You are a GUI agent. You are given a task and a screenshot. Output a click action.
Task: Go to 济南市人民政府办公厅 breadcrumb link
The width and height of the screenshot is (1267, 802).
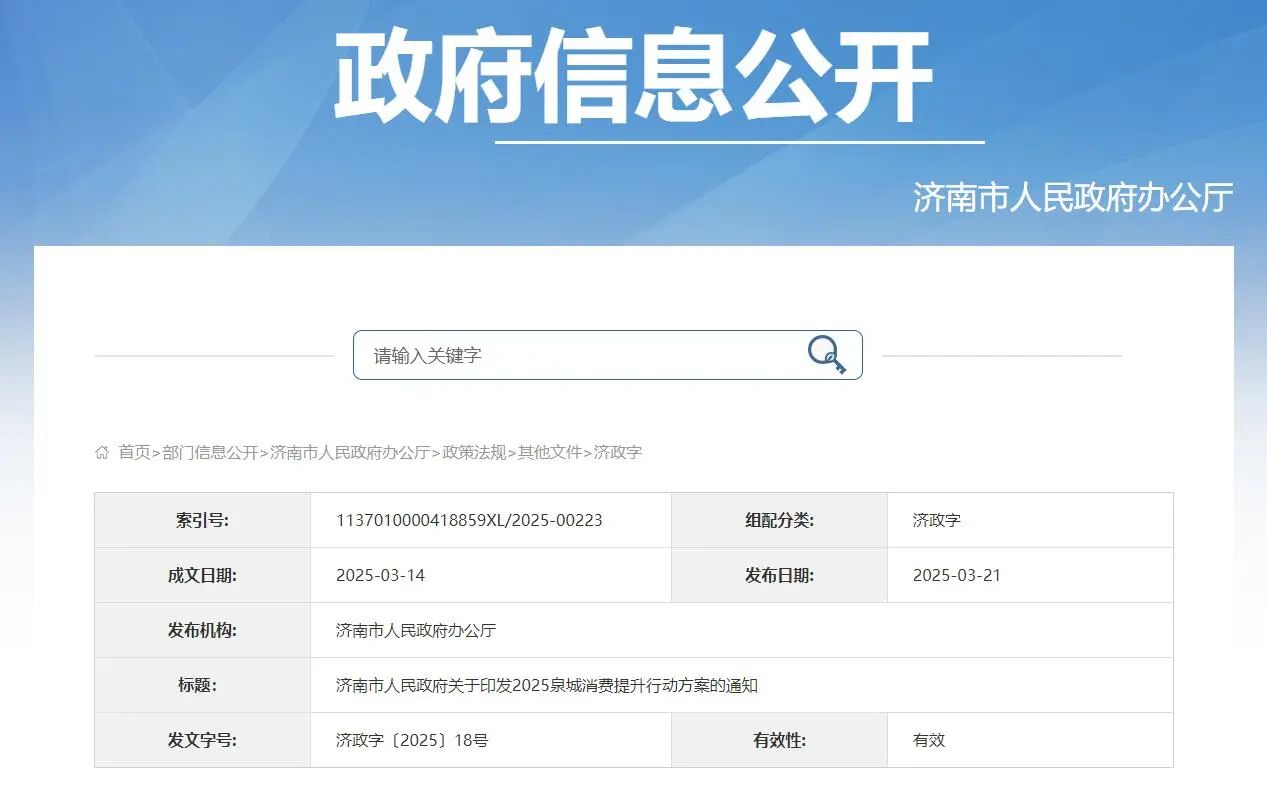pos(350,452)
